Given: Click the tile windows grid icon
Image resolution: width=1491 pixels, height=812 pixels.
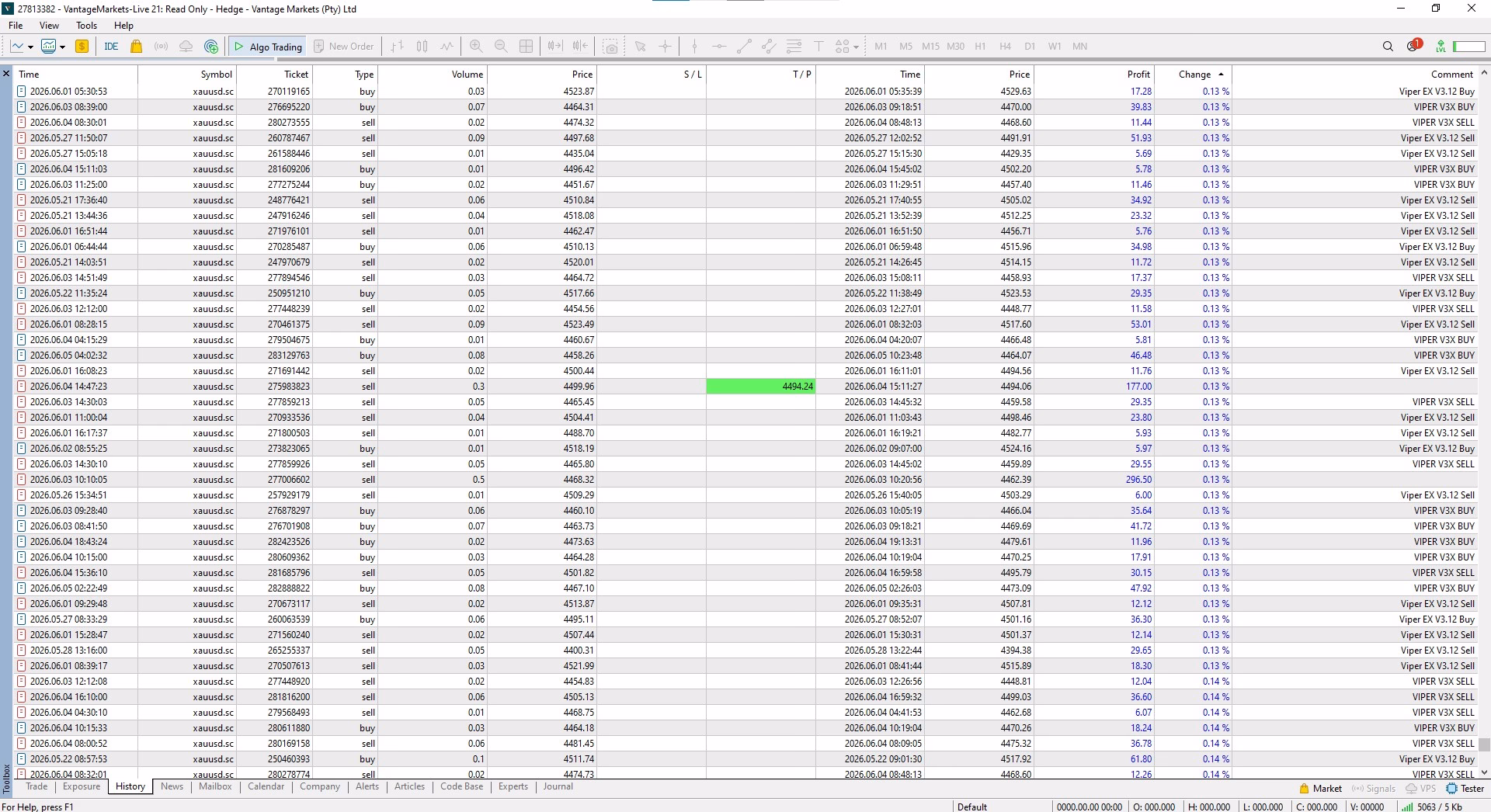Looking at the screenshot, I should pyautogui.click(x=526, y=47).
